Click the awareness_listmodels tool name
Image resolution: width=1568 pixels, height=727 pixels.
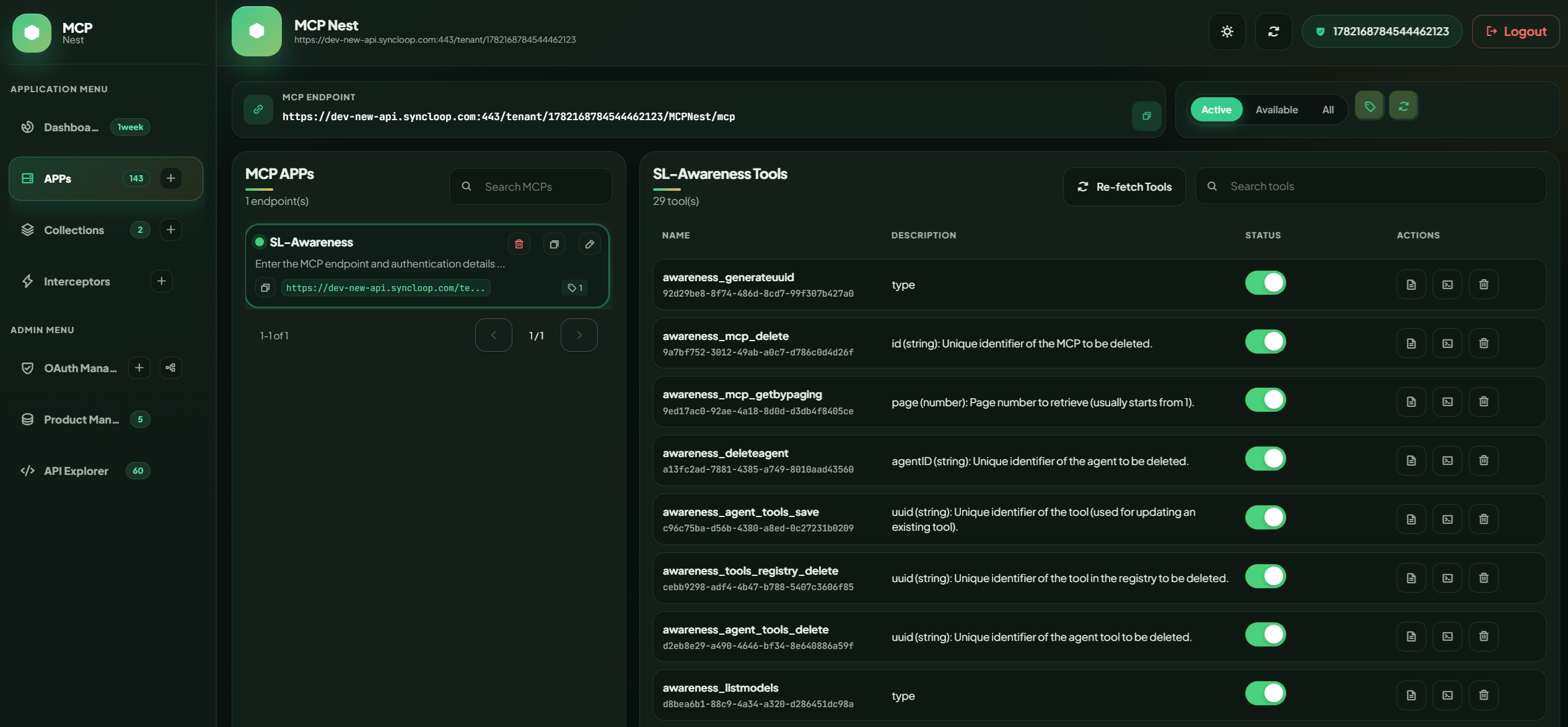720,688
